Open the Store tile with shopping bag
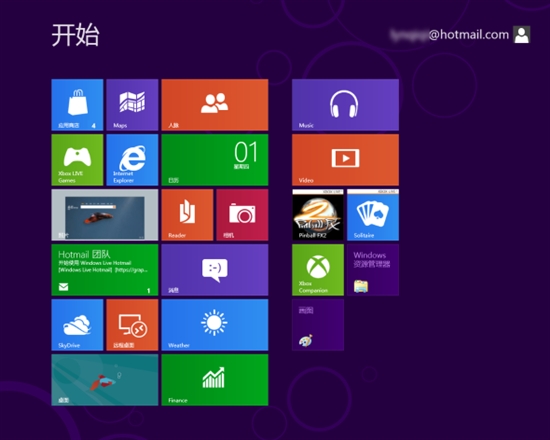This screenshot has width=550, height=440. 77,105
